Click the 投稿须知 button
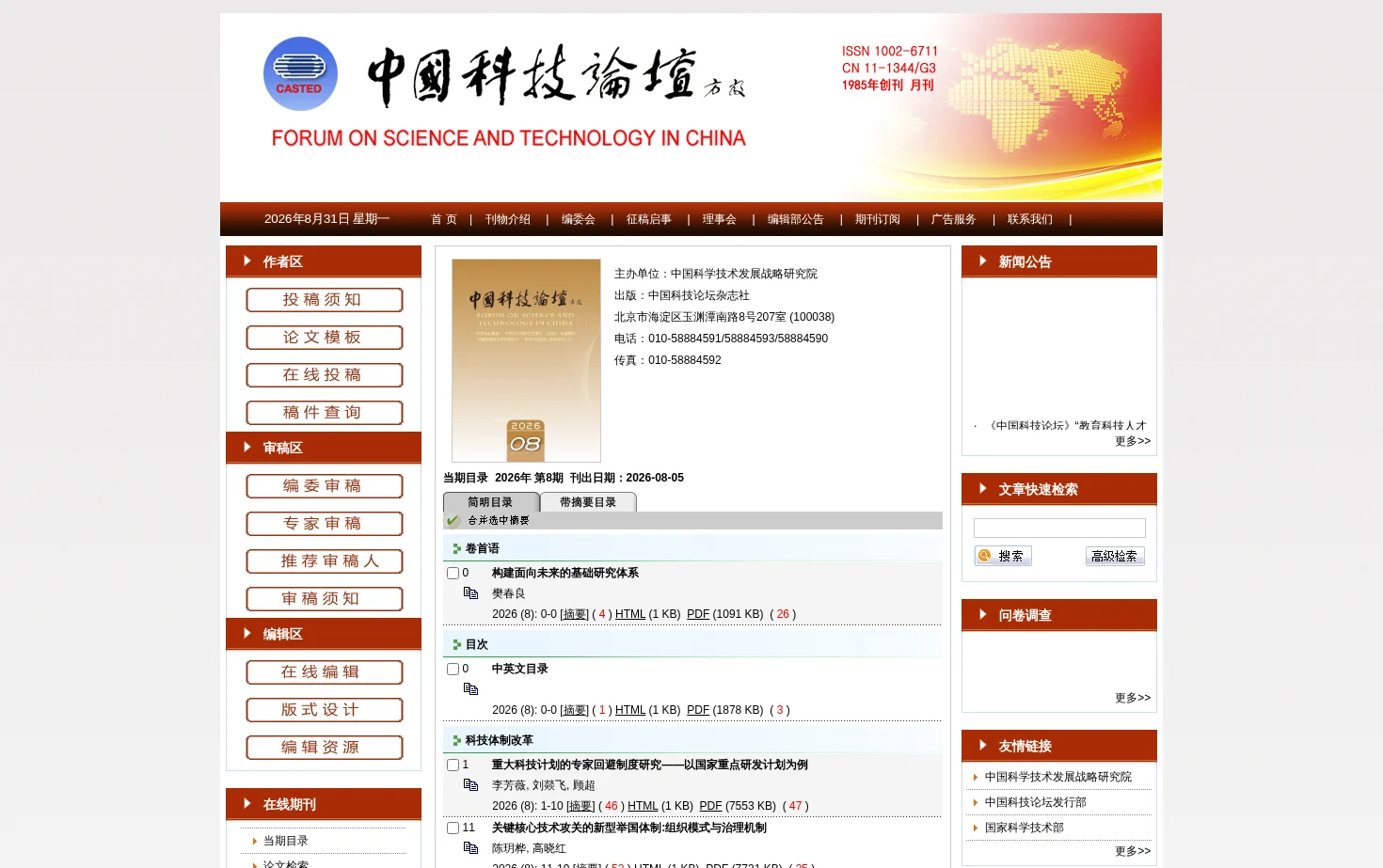 pyautogui.click(x=325, y=300)
